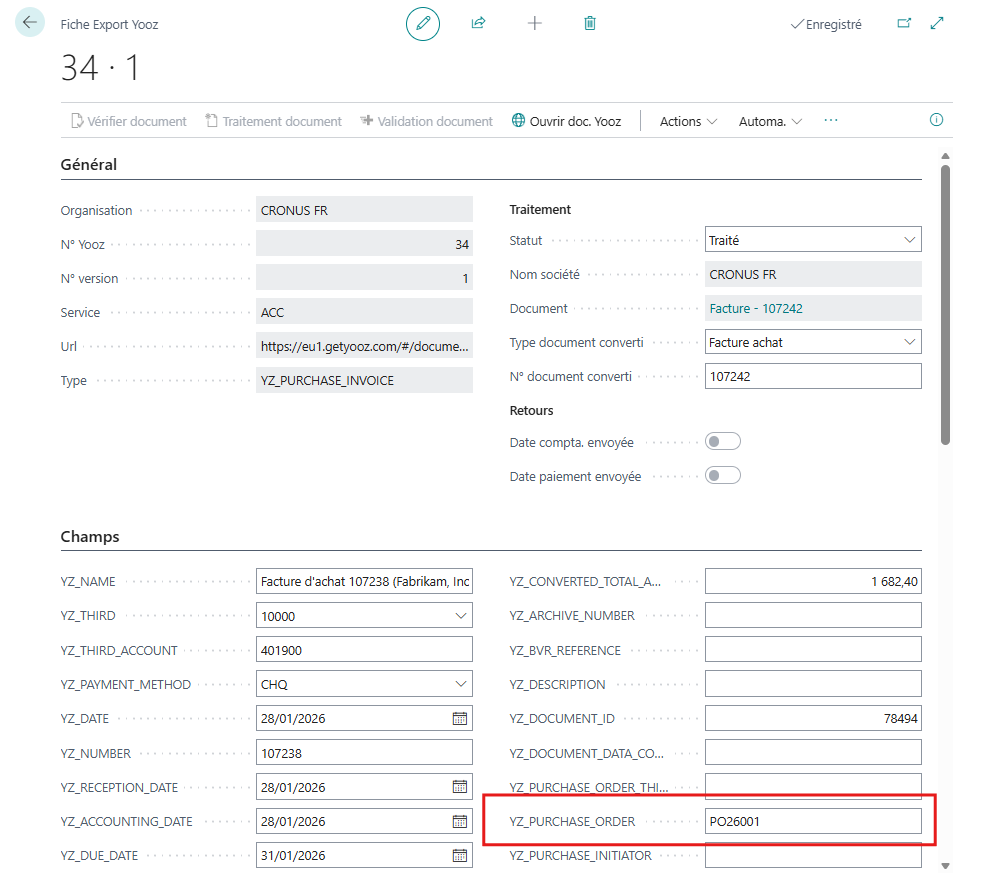Open the Automa. menu
The height and width of the screenshot is (873, 990).
pyautogui.click(x=770, y=121)
